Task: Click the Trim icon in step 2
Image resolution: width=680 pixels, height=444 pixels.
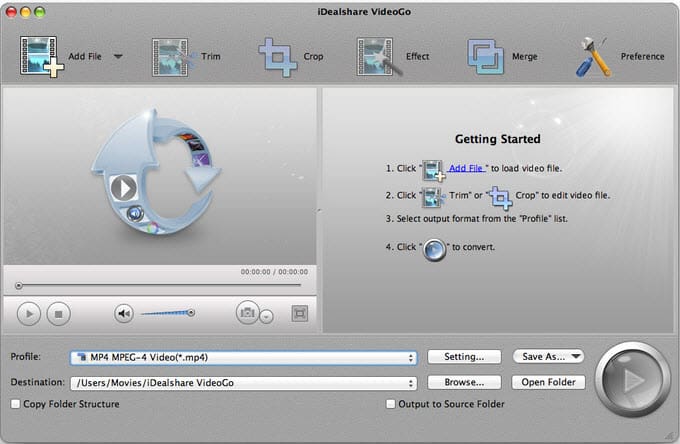Action: [433, 197]
